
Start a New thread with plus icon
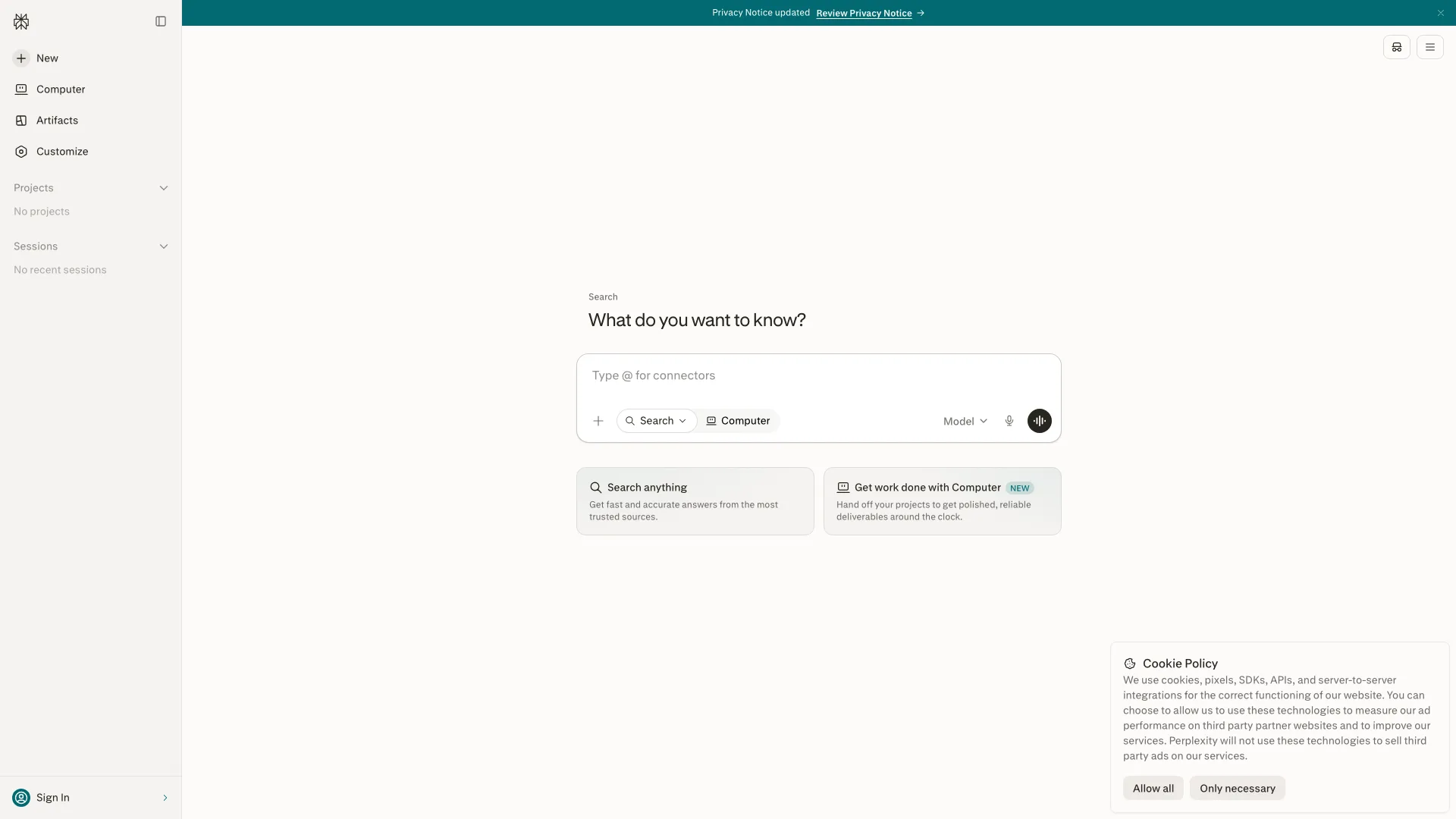coord(21,58)
